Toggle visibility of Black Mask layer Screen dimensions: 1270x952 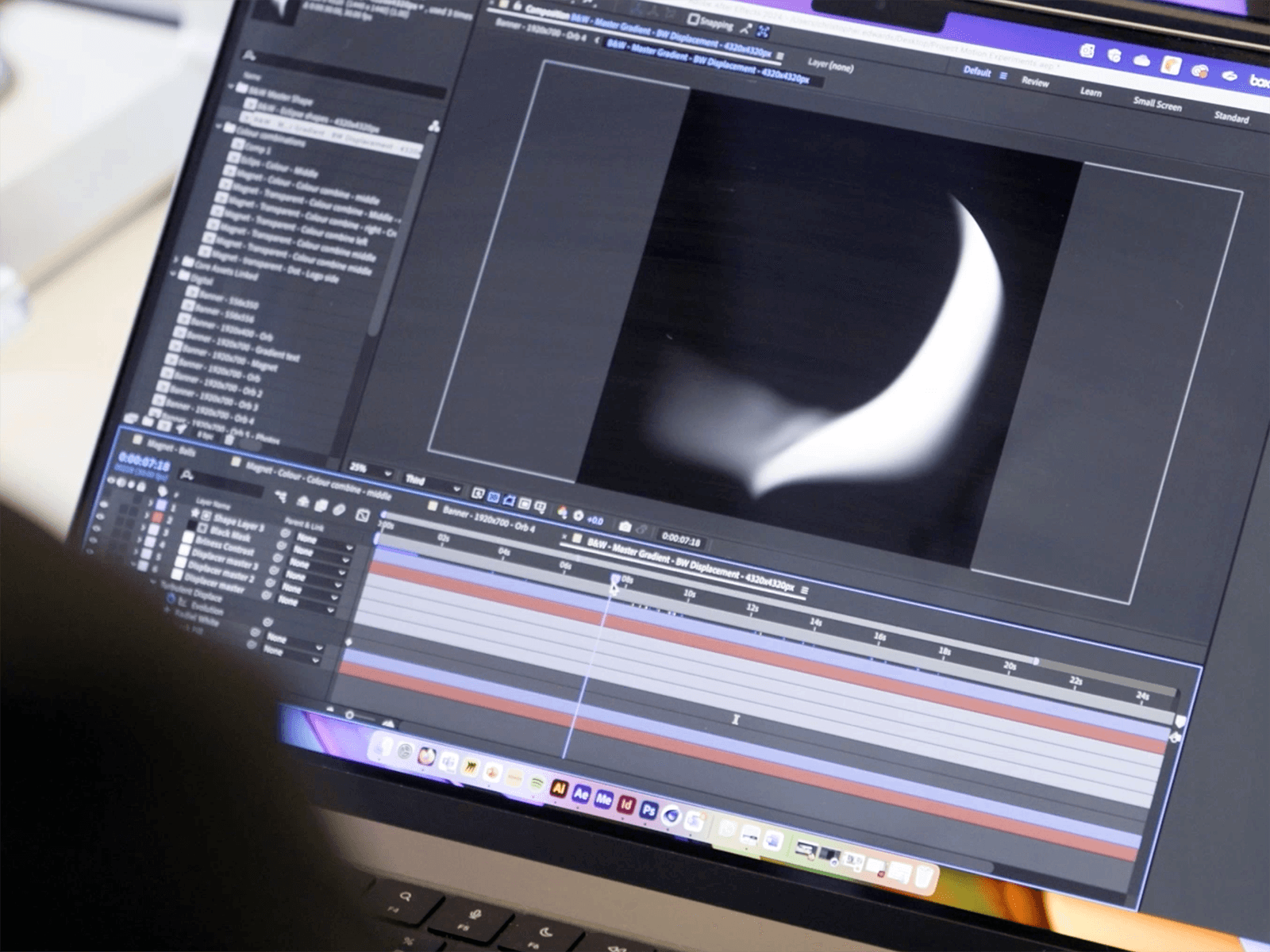click(x=100, y=516)
